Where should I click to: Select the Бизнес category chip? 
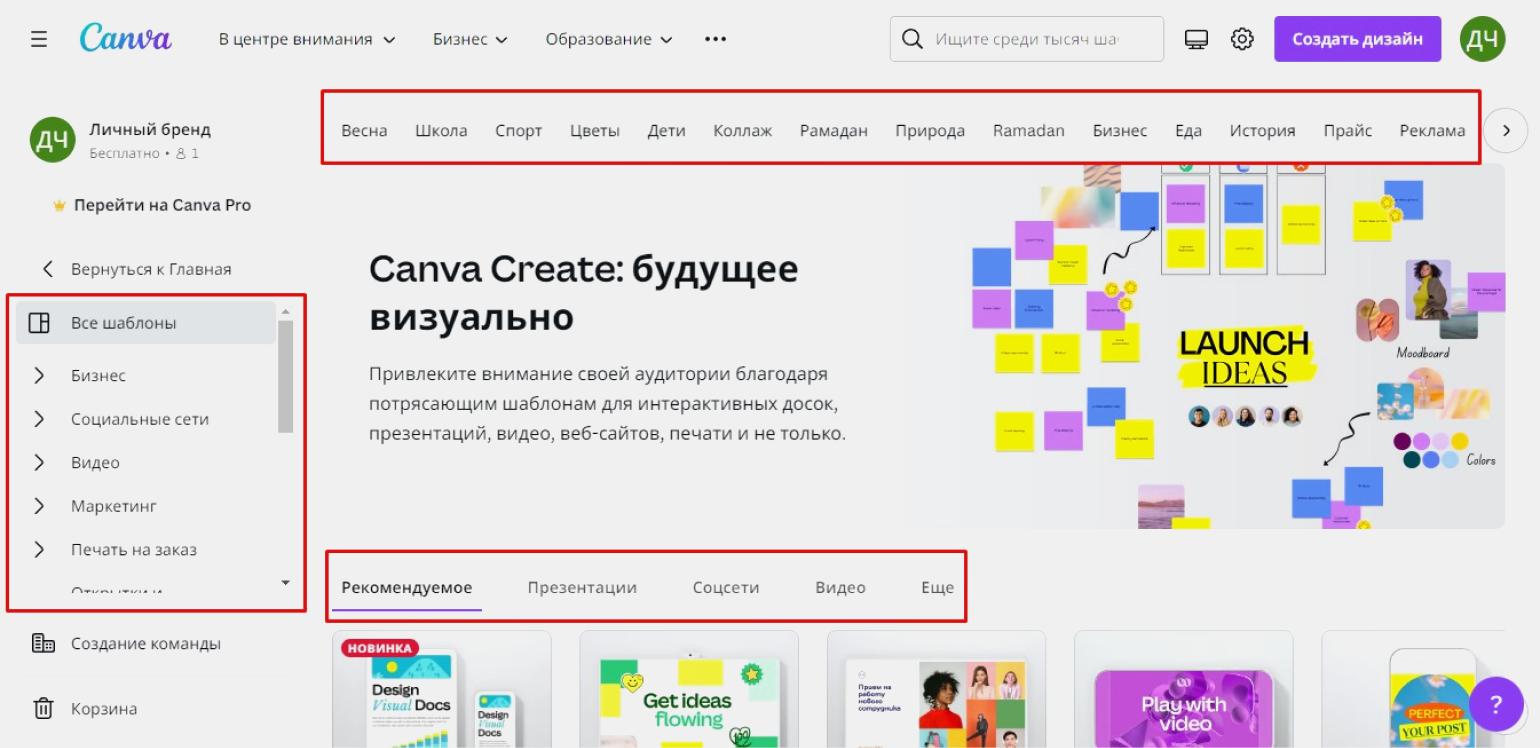coord(1120,130)
